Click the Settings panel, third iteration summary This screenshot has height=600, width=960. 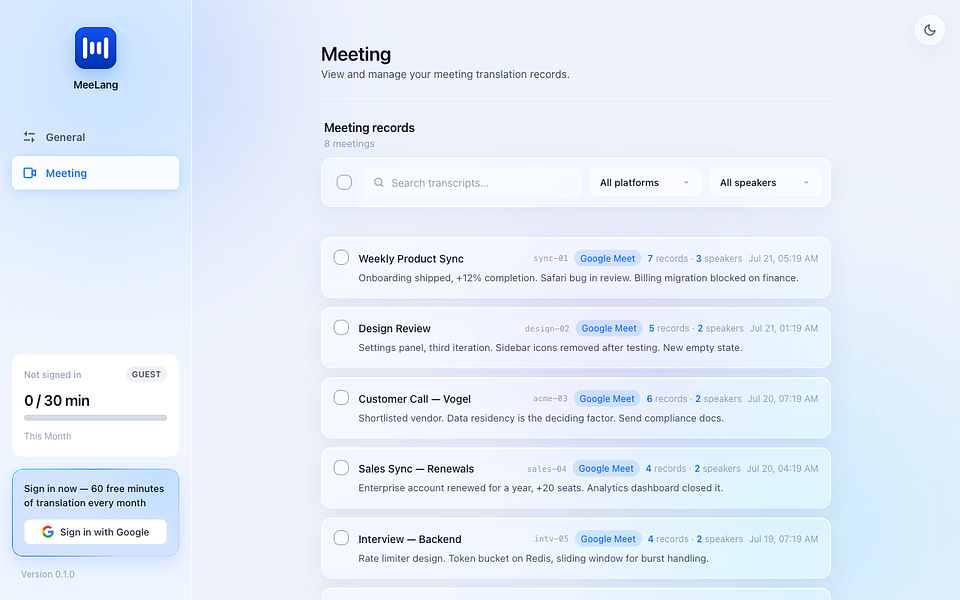click(x=550, y=348)
